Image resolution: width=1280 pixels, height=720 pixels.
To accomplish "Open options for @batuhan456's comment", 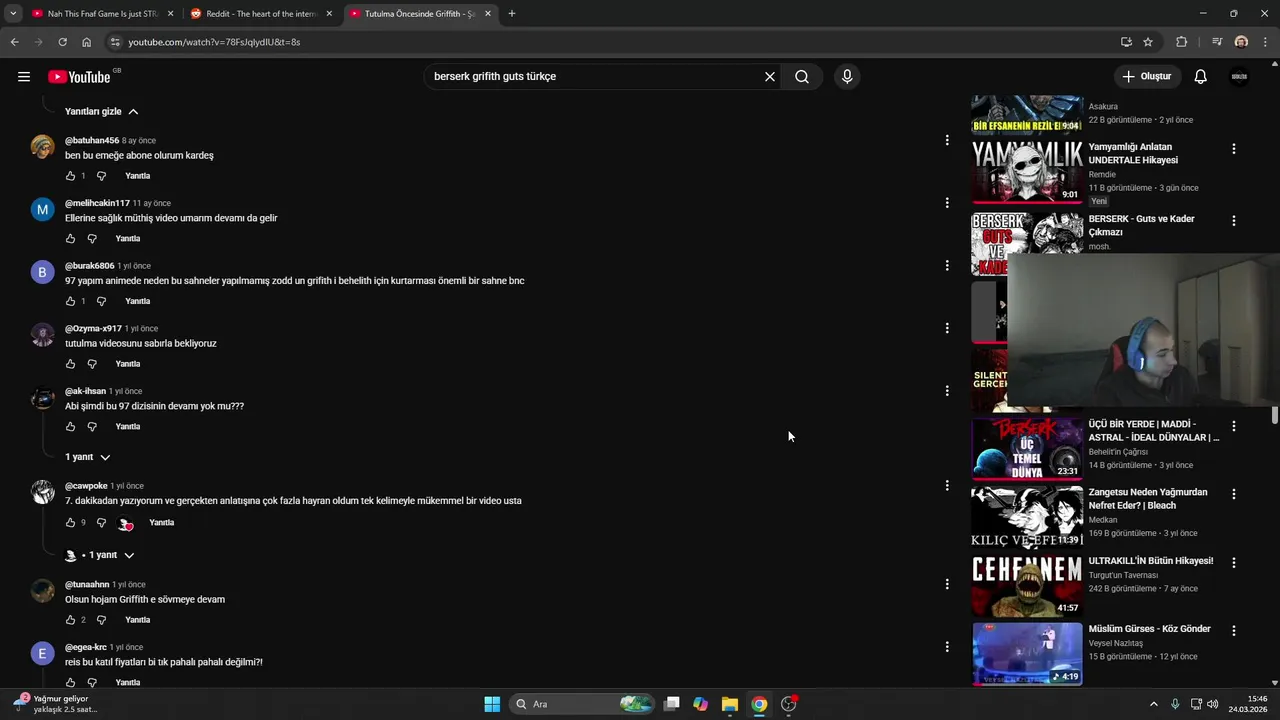I will [x=947, y=140].
